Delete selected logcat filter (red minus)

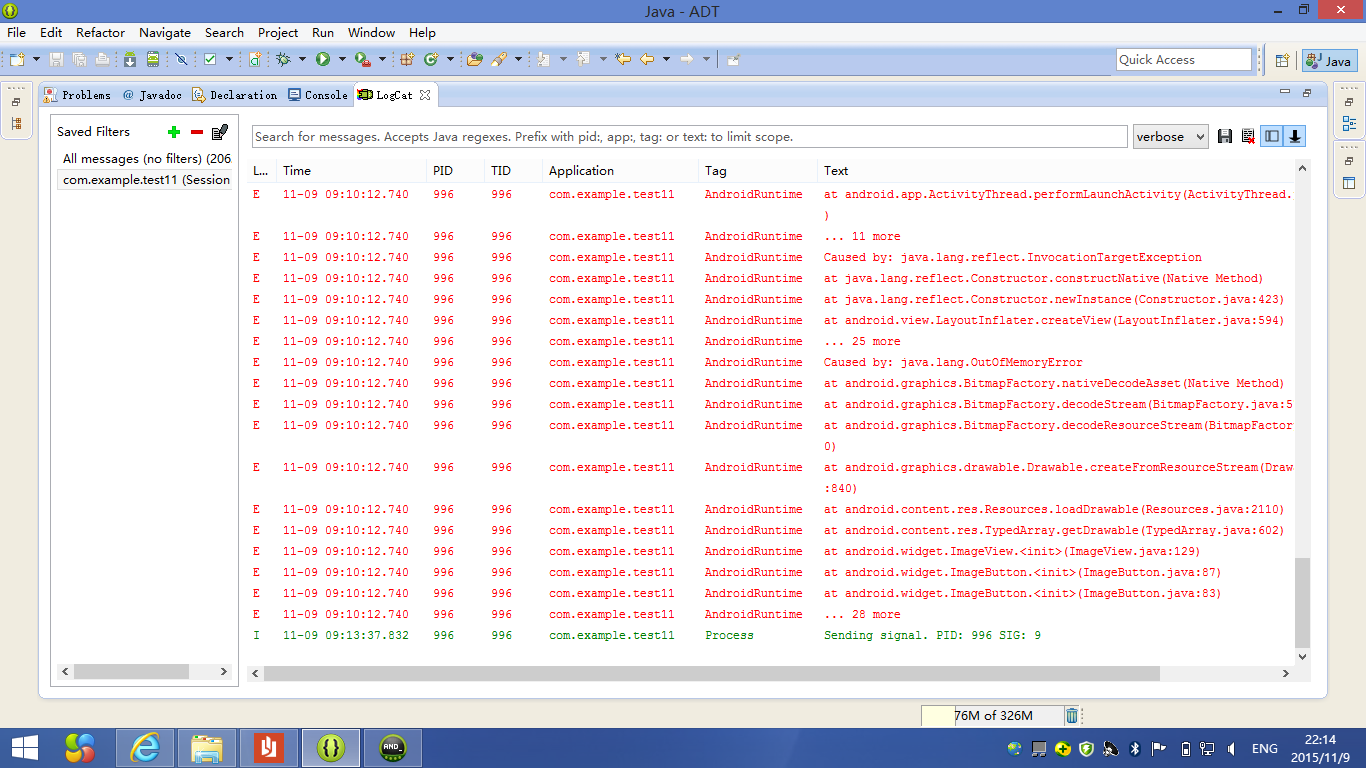(197, 132)
